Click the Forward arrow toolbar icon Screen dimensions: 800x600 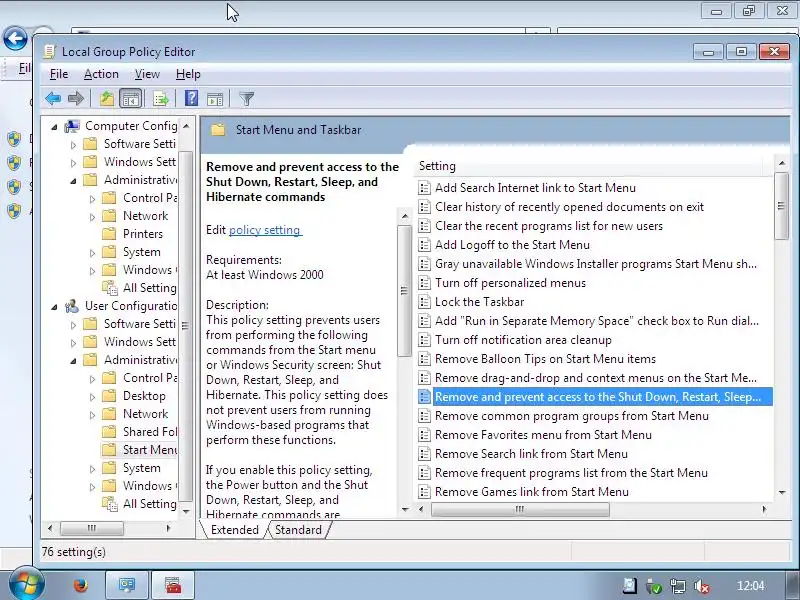click(76, 98)
